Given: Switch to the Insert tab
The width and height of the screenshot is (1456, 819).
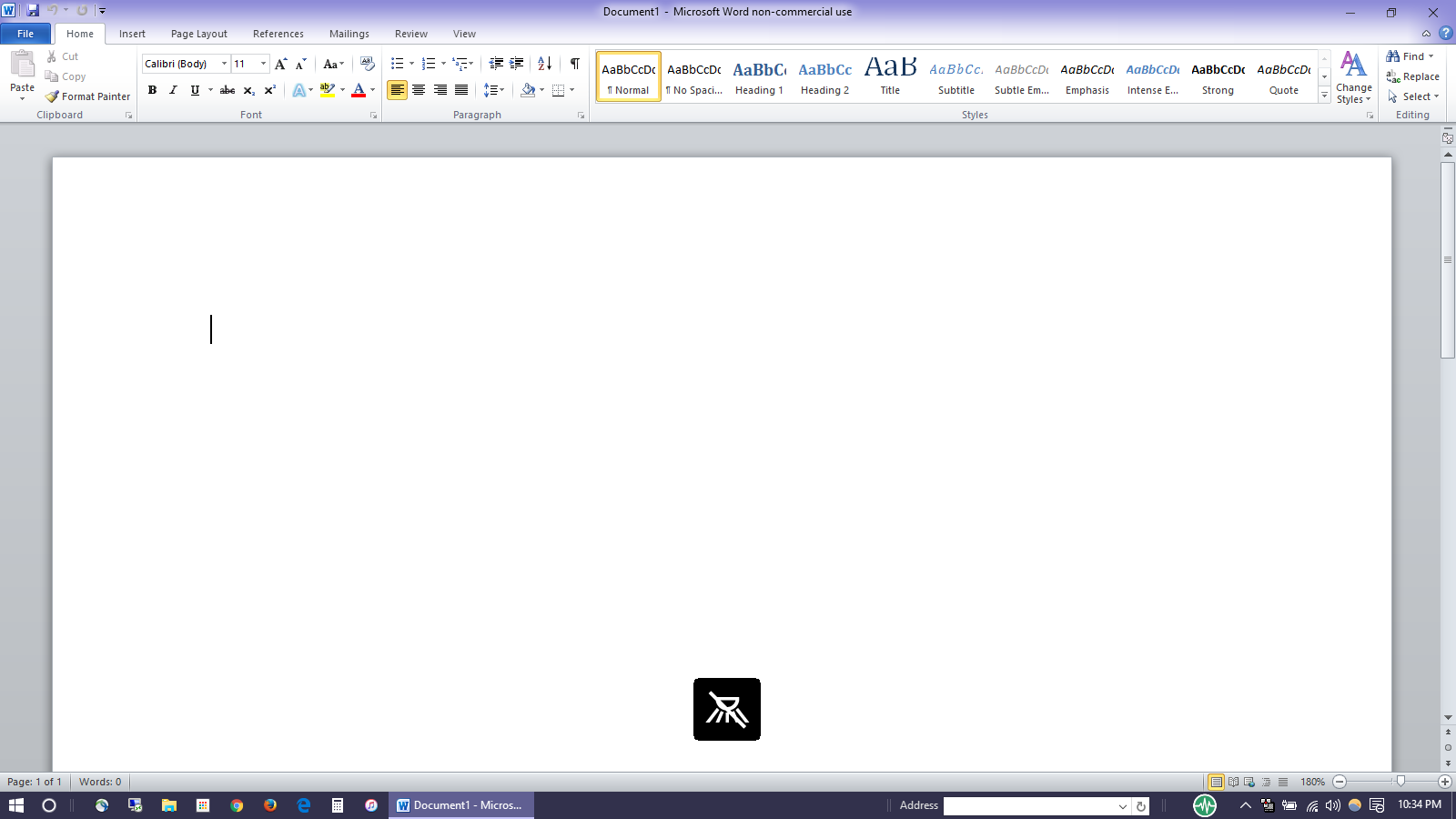Looking at the screenshot, I should tap(132, 34).
